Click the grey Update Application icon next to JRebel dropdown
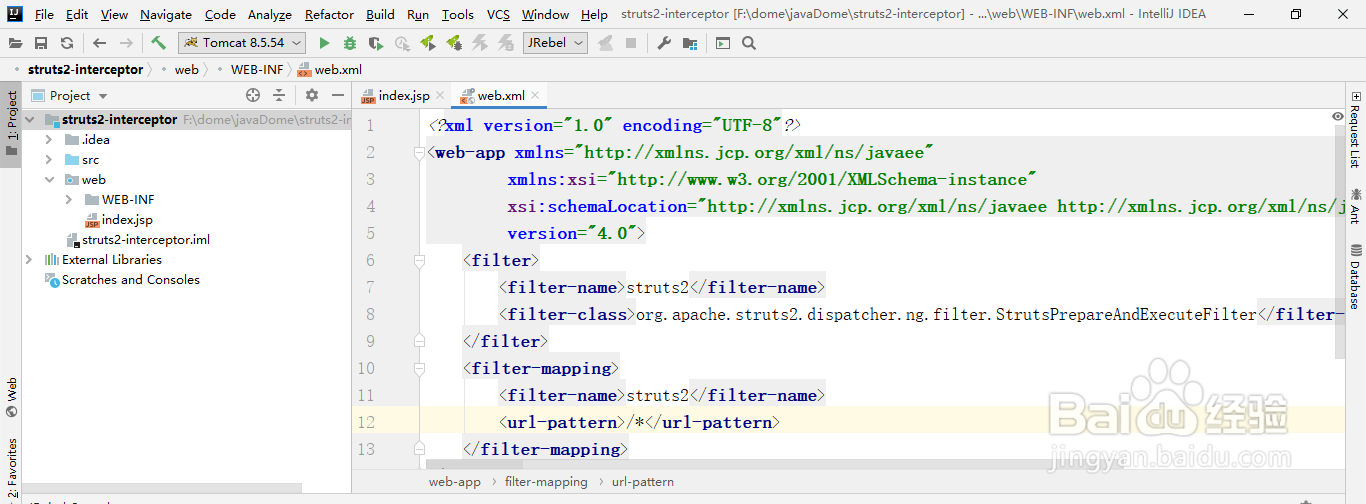The image size is (1366, 504). coord(605,43)
